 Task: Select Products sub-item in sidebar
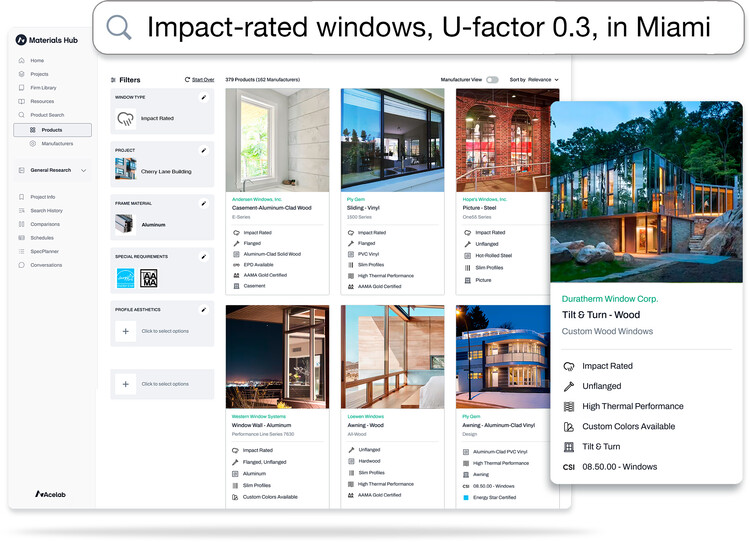(x=52, y=130)
